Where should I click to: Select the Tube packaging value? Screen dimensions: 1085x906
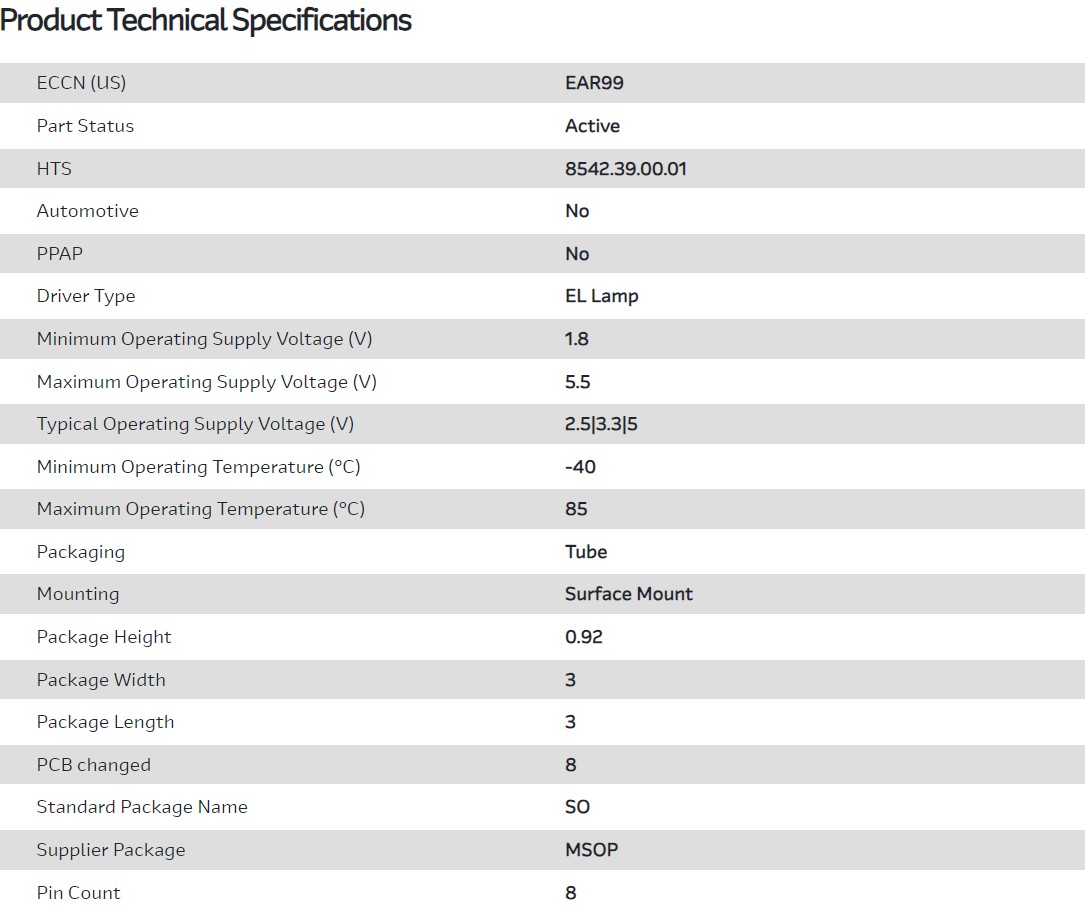point(586,552)
